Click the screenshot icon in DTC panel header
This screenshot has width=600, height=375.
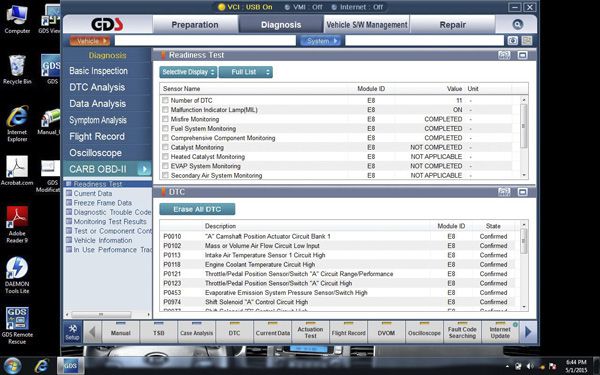504,192
